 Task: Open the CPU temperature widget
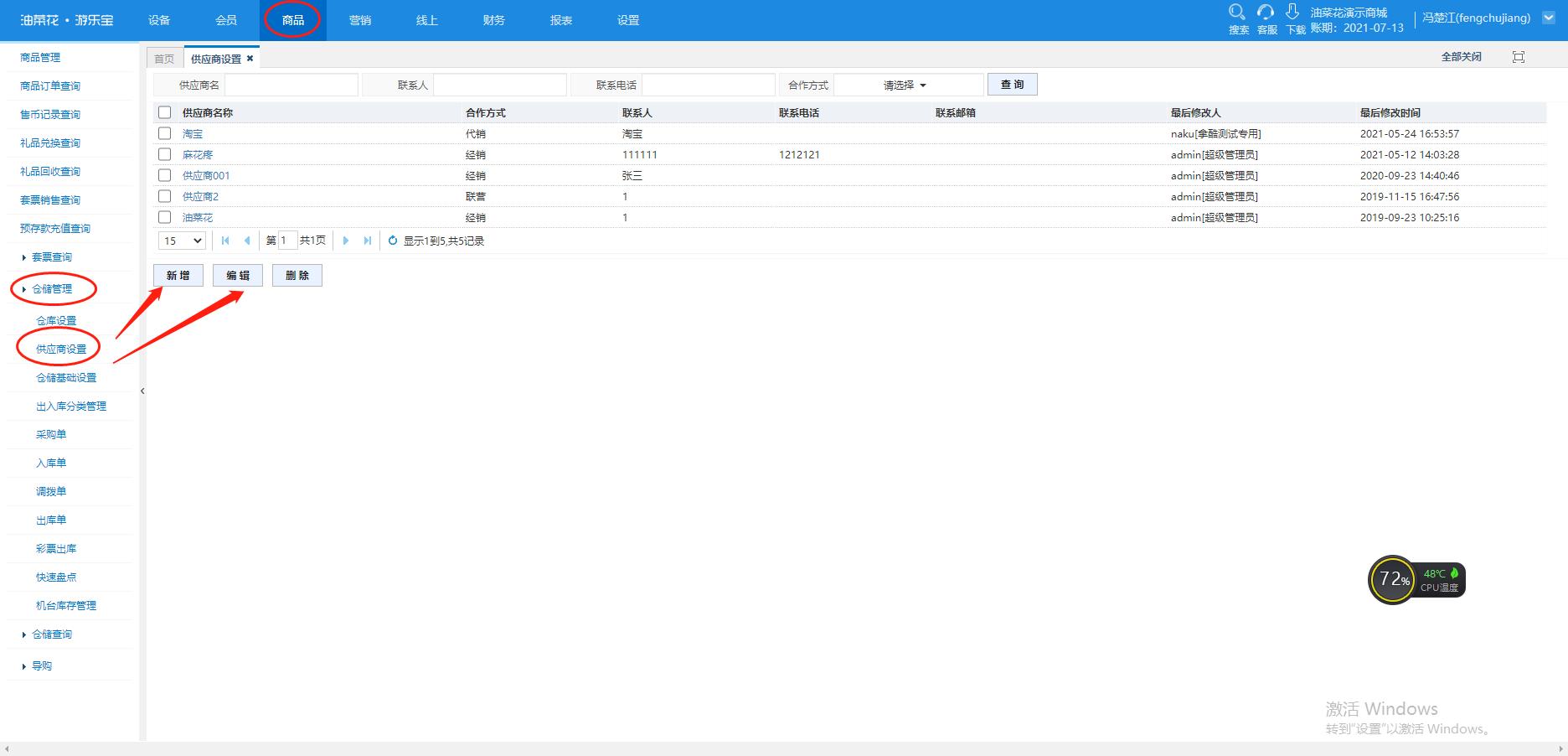click(x=1417, y=579)
